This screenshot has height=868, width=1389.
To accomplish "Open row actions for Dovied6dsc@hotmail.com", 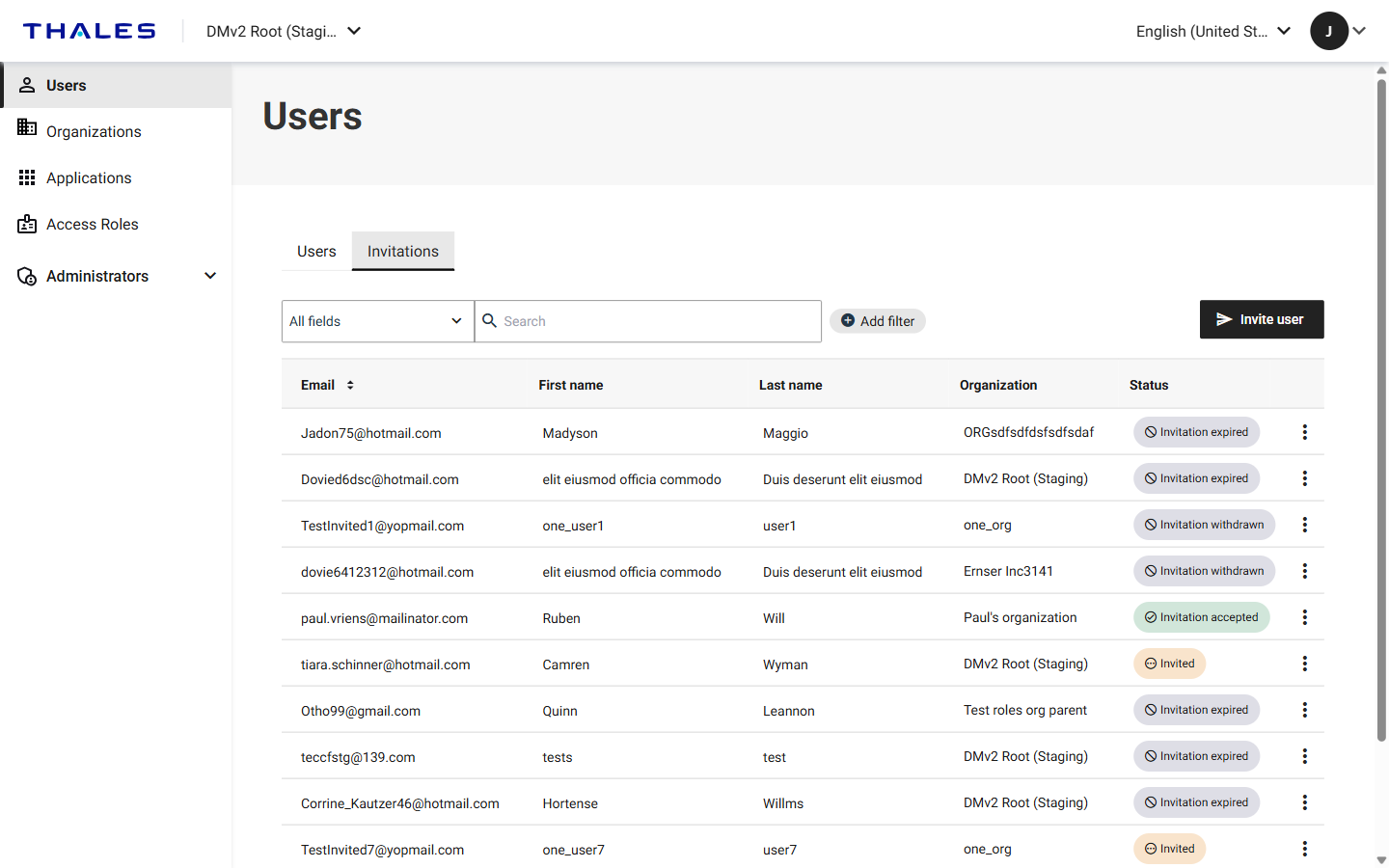I will [1304, 478].
